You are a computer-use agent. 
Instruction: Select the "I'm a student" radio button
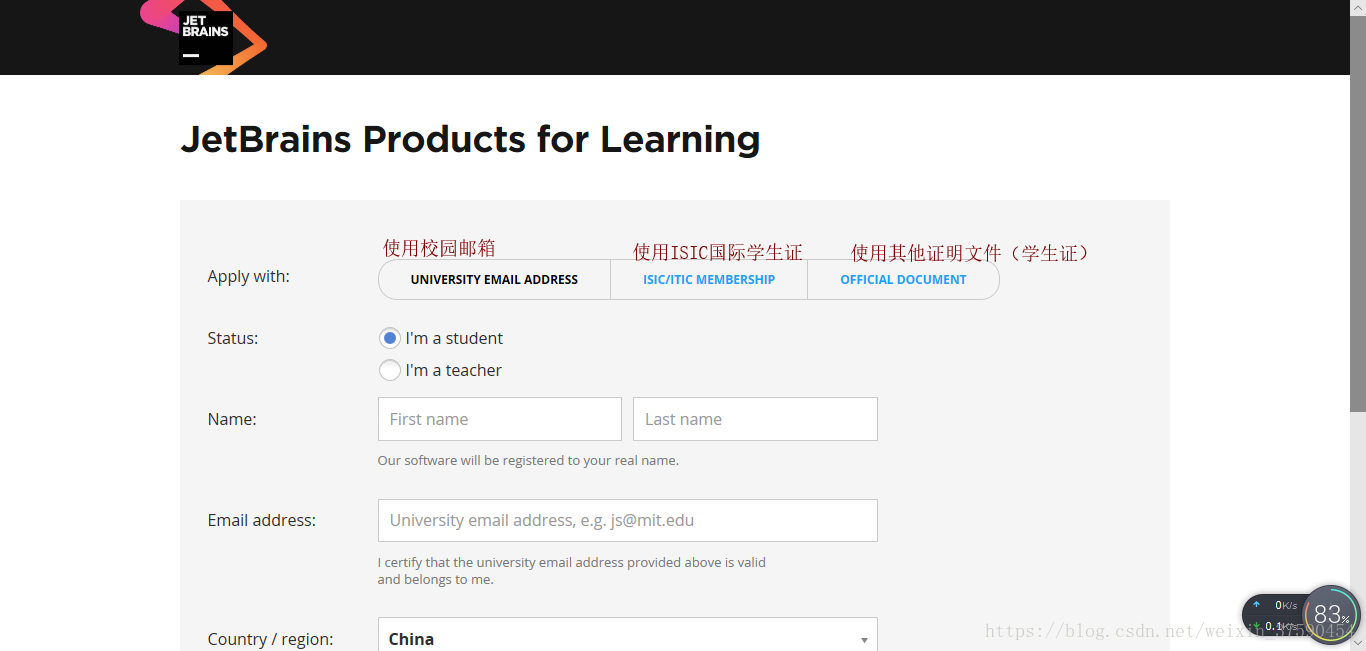tap(390, 338)
